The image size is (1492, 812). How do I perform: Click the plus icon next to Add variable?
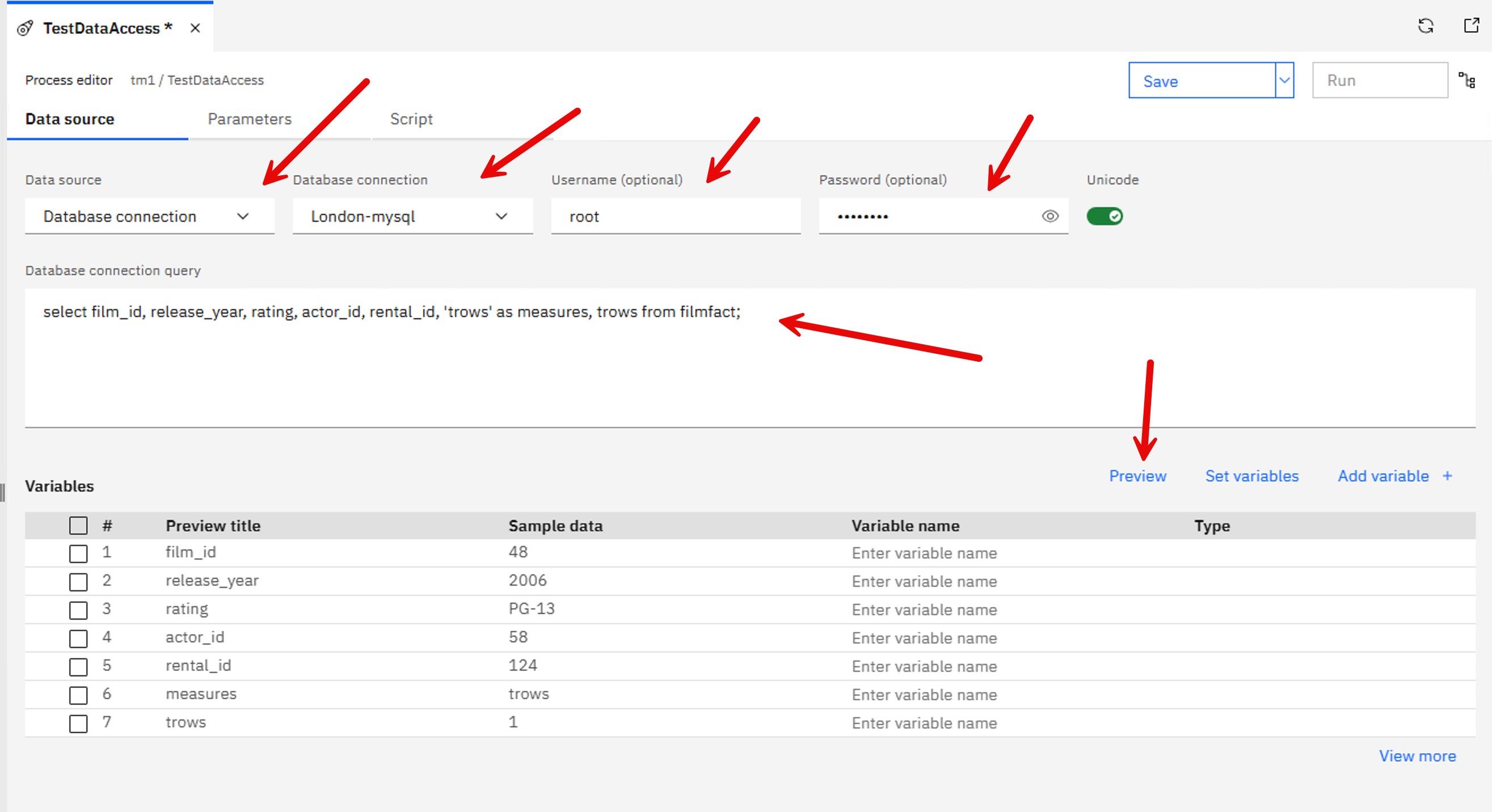coord(1447,476)
